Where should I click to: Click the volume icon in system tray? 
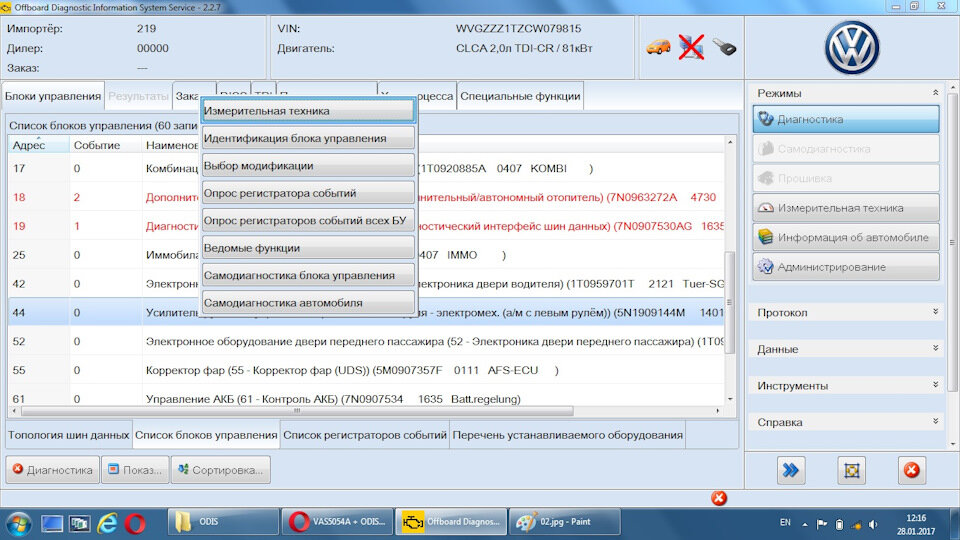(873, 524)
